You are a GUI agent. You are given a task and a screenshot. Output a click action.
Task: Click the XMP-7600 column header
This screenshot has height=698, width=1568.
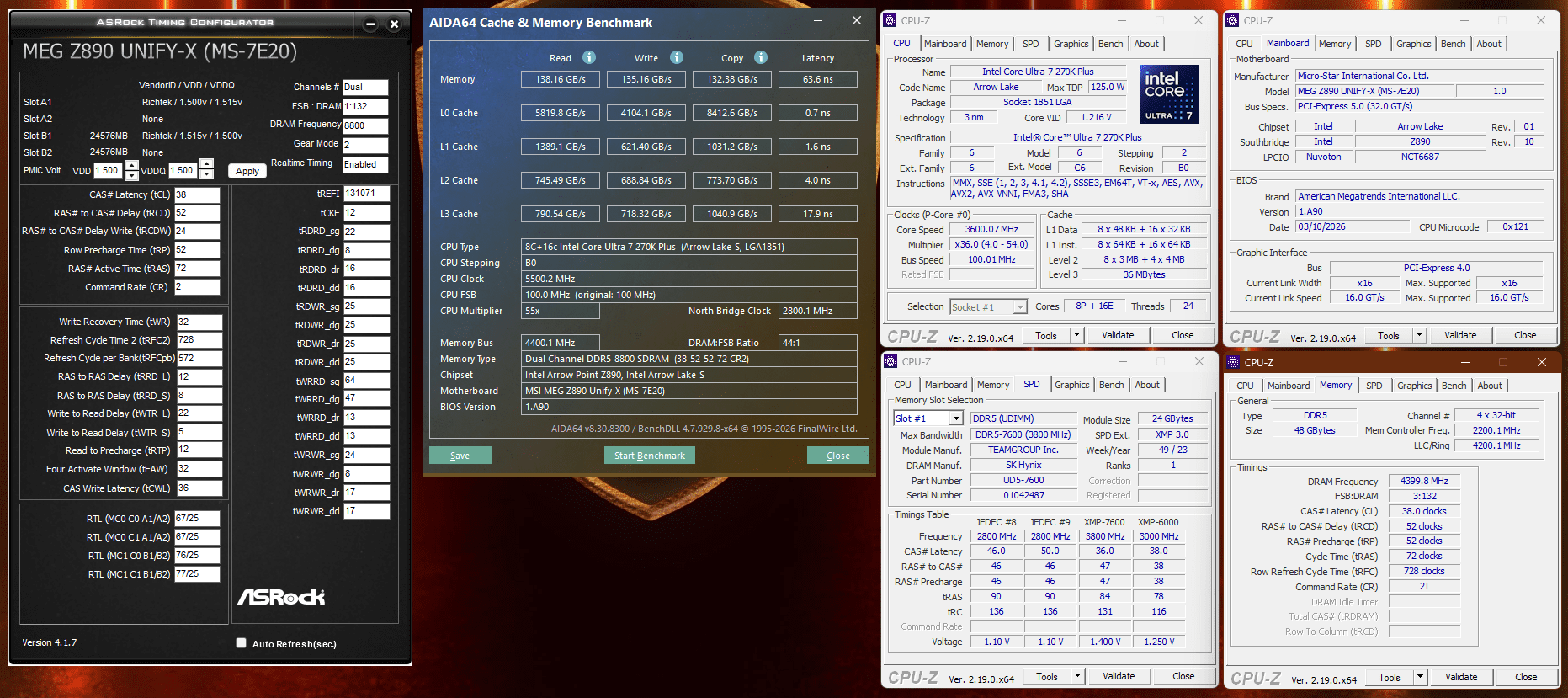tap(1104, 522)
